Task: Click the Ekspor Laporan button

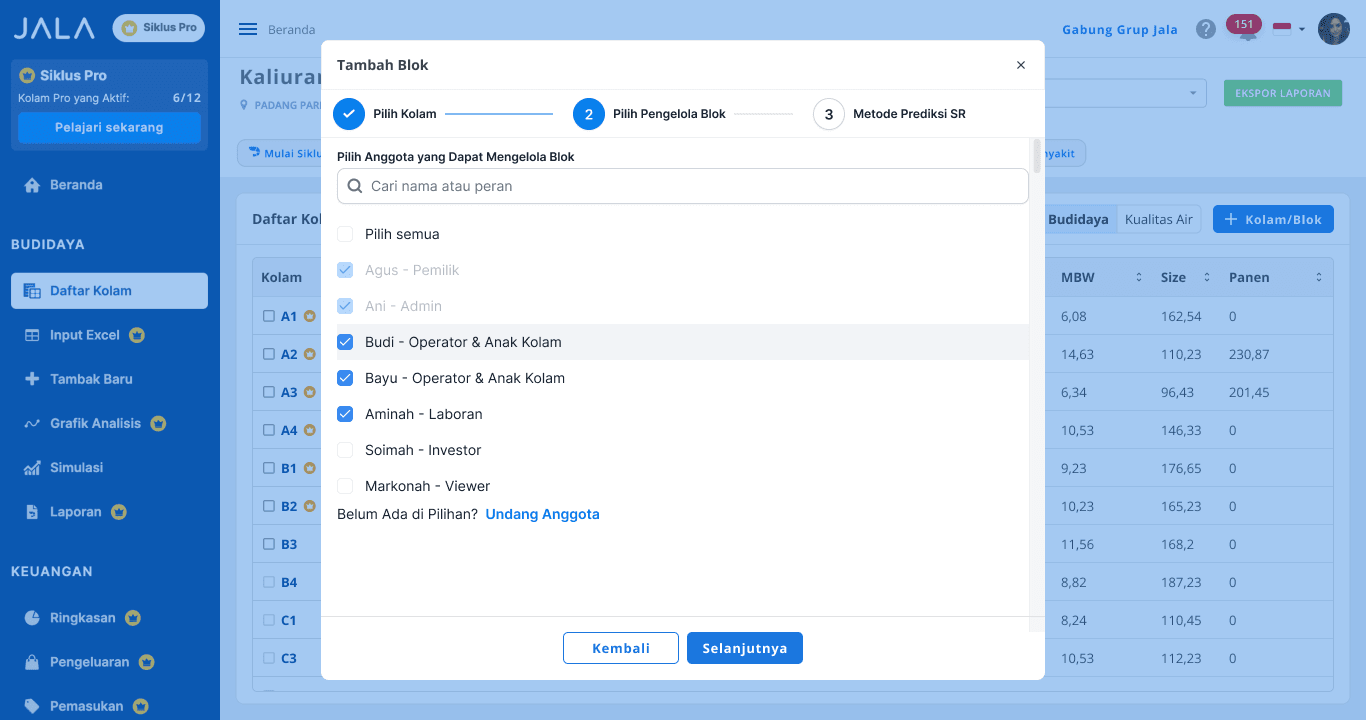Action: coord(1283,93)
